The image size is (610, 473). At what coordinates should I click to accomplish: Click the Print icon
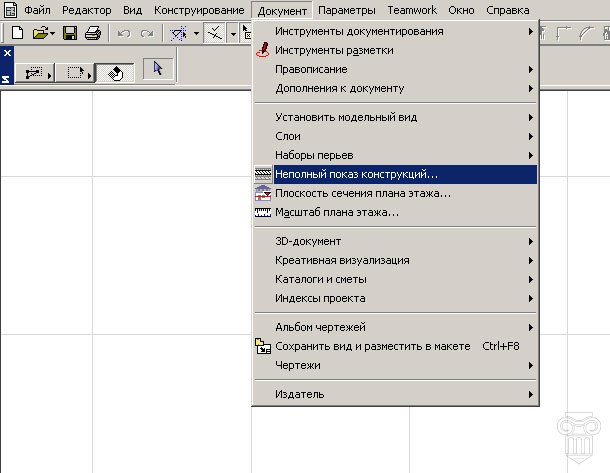click(x=93, y=33)
